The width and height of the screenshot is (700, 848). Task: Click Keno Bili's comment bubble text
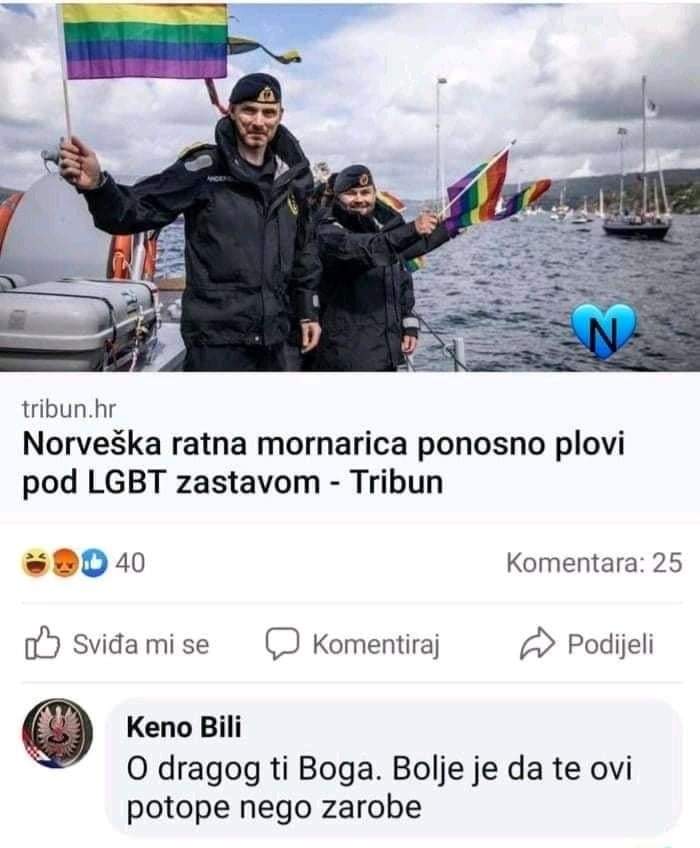(379, 788)
